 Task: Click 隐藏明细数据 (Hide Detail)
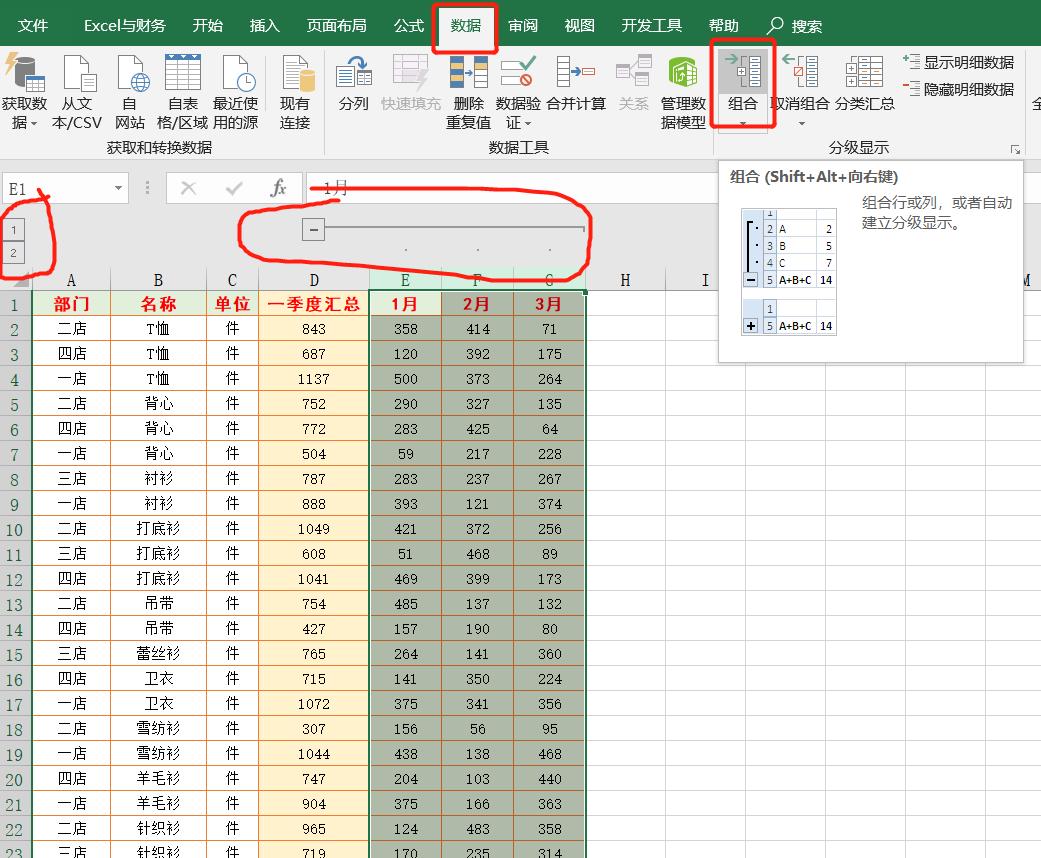[x=964, y=89]
